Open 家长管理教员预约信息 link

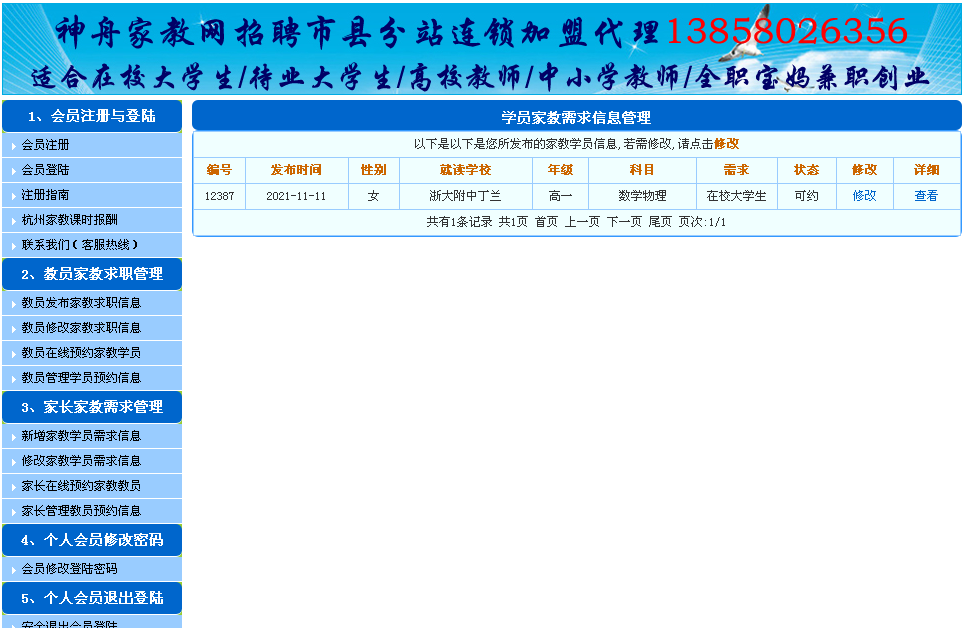pos(81,511)
